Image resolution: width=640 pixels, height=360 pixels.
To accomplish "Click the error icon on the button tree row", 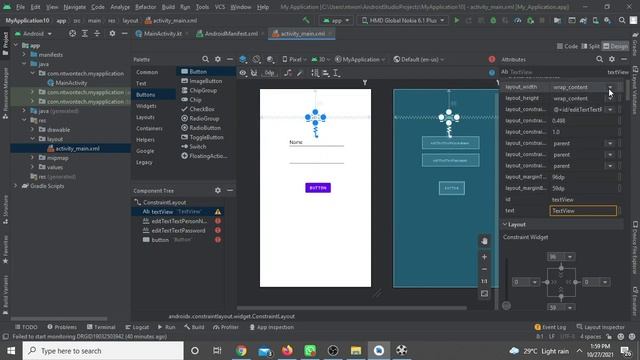I will [218, 240].
